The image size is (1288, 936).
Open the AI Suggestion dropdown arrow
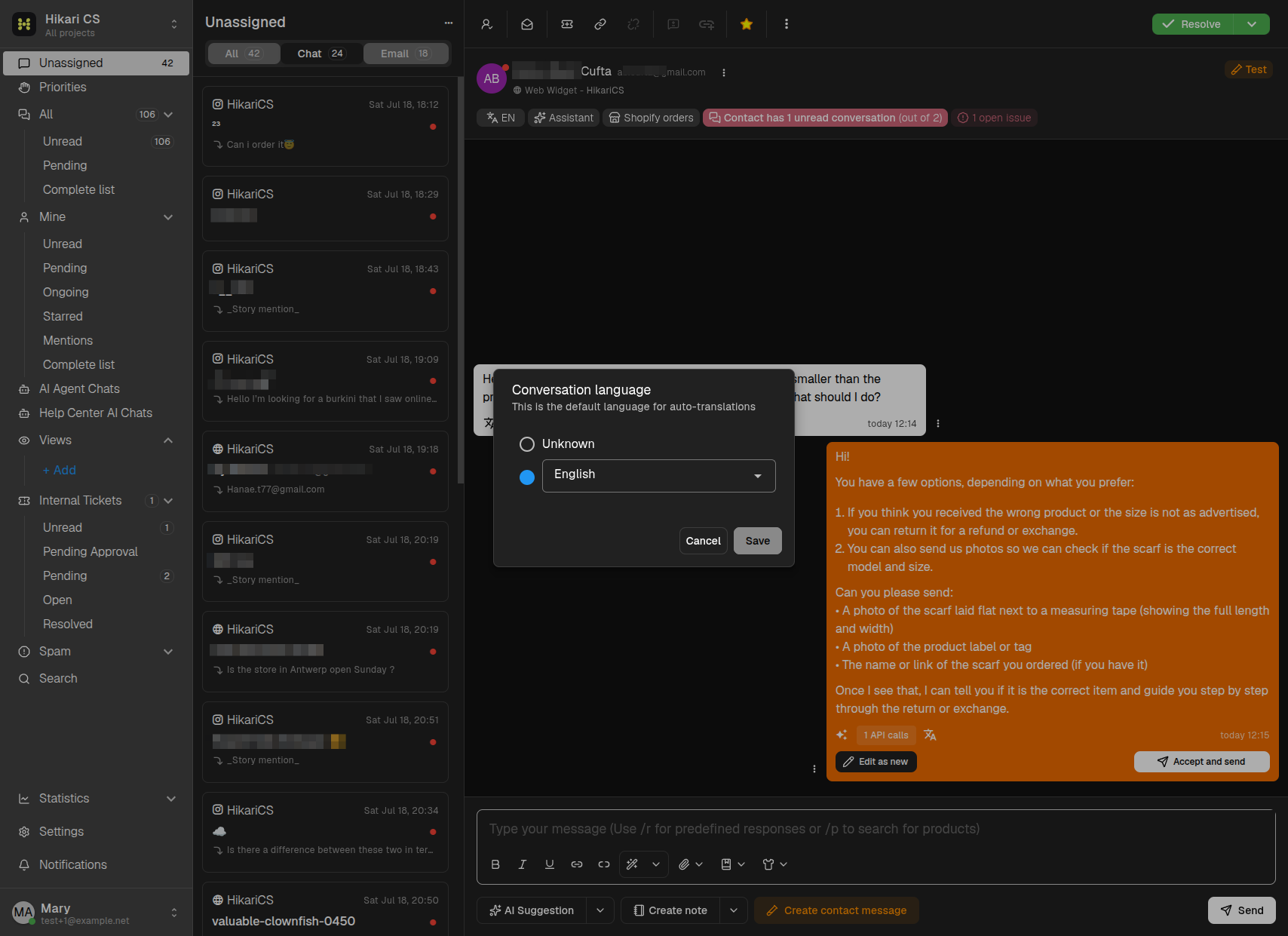[600, 910]
